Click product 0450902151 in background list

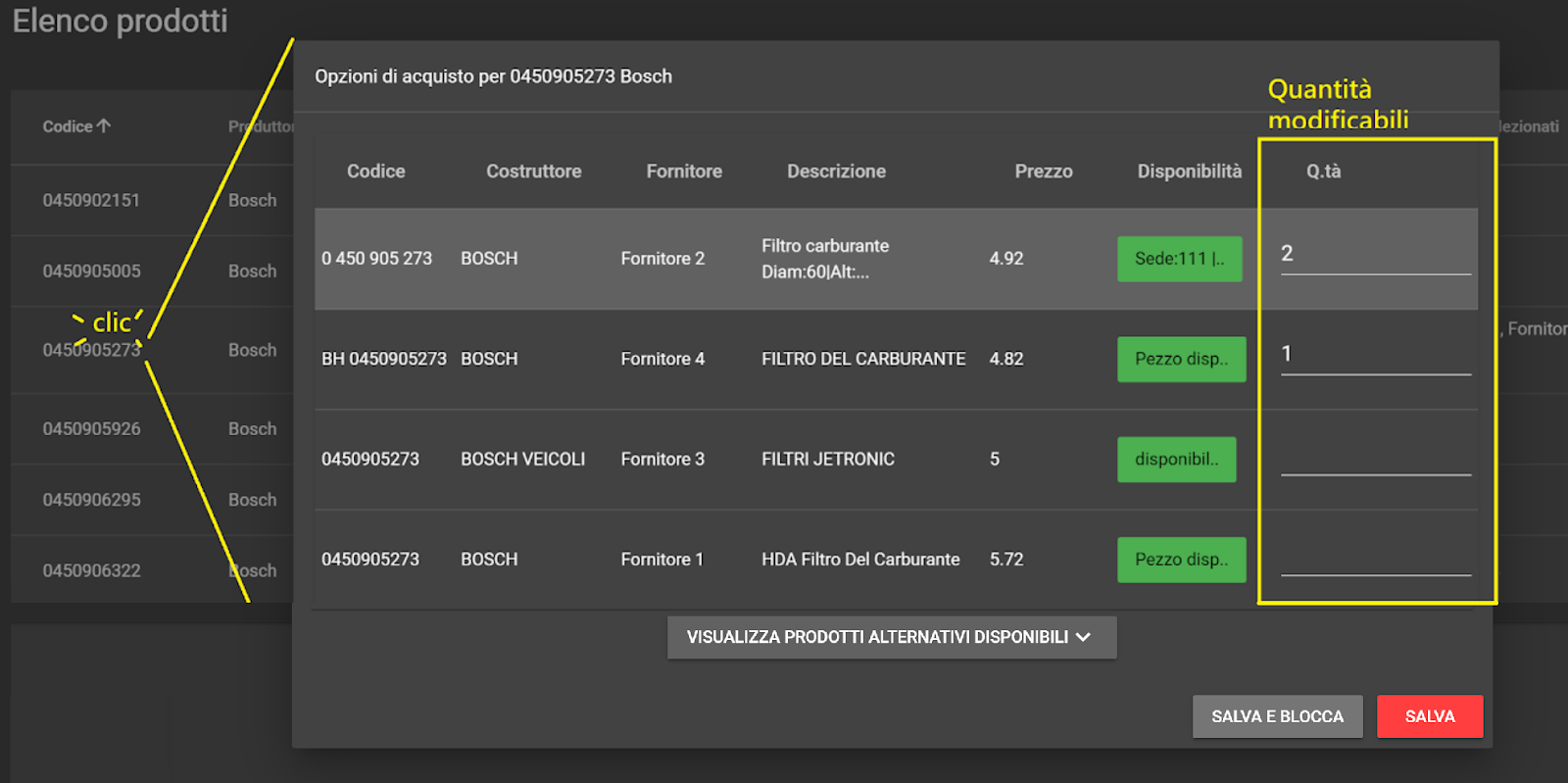[x=91, y=200]
